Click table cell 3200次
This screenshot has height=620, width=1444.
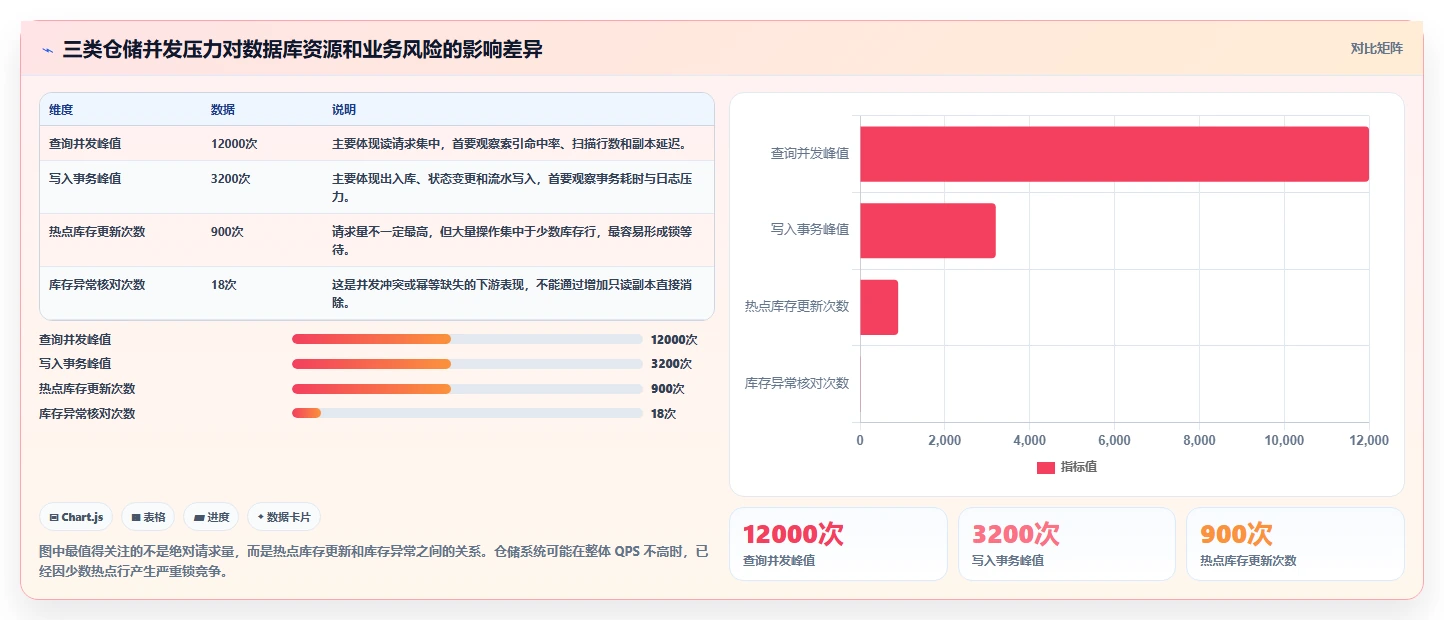tap(231, 179)
